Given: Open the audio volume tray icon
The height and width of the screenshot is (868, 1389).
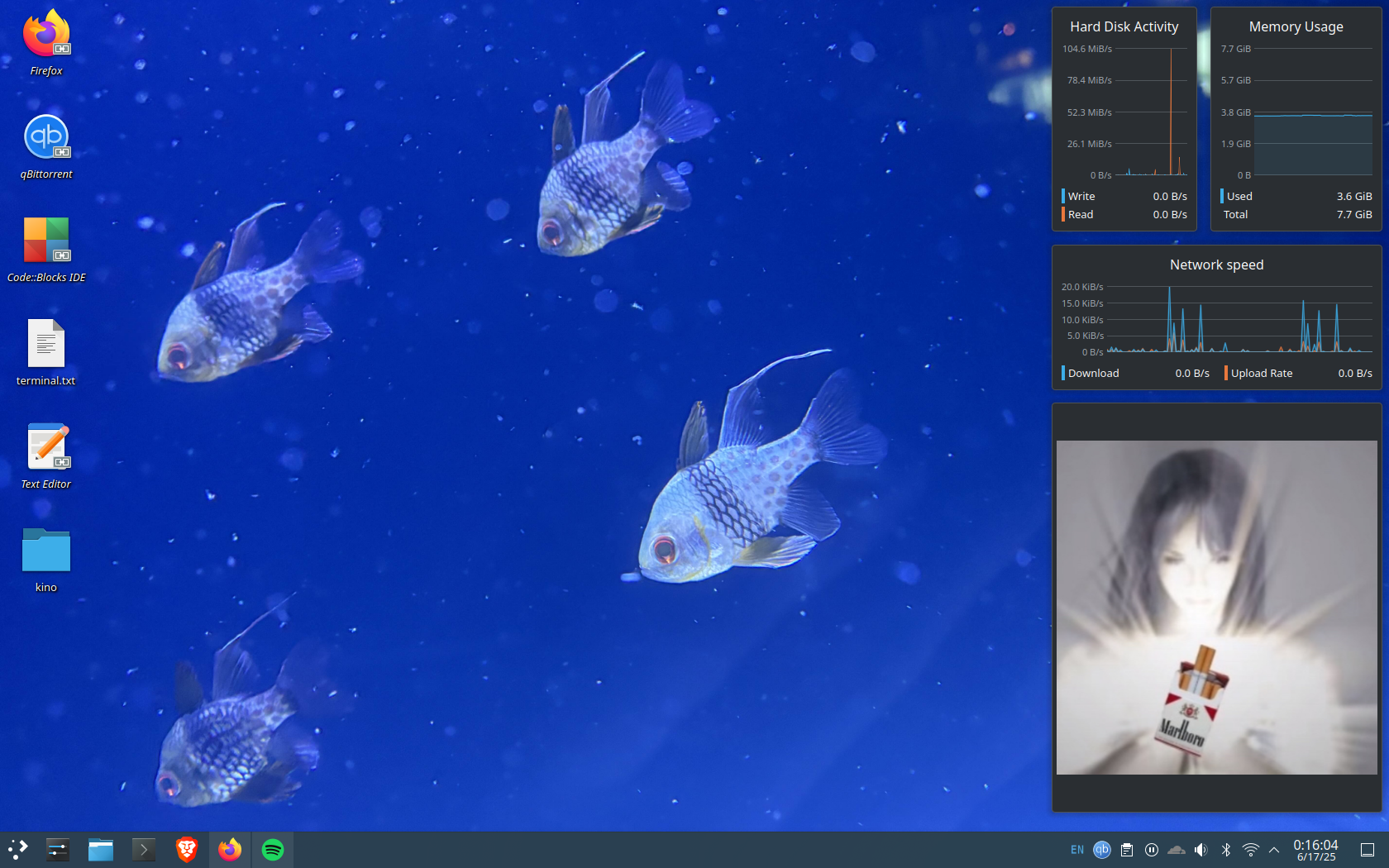Looking at the screenshot, I should pyautogui.click(x=1201, y=850).
